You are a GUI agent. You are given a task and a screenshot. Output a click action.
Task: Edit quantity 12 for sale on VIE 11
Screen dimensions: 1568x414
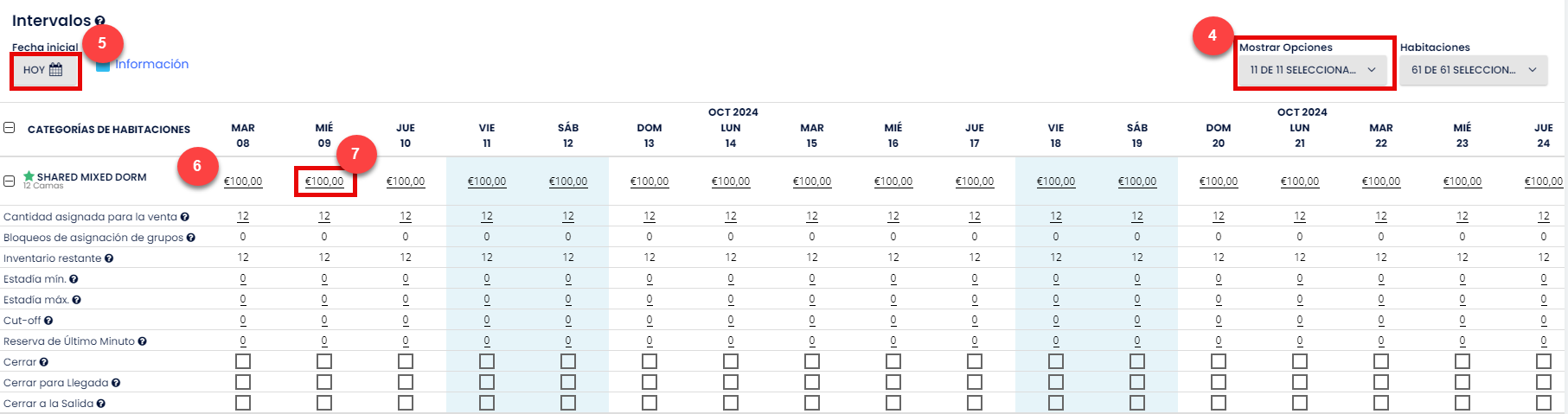(487, 216)
